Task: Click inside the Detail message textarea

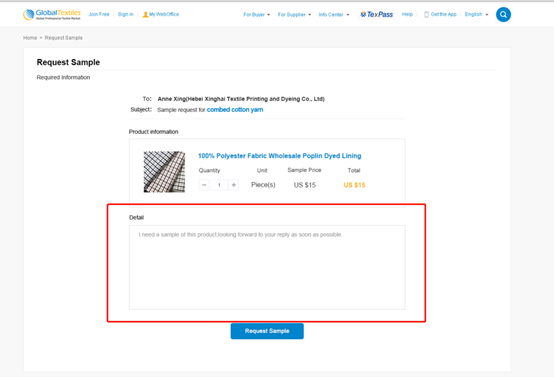Action: 267,267
